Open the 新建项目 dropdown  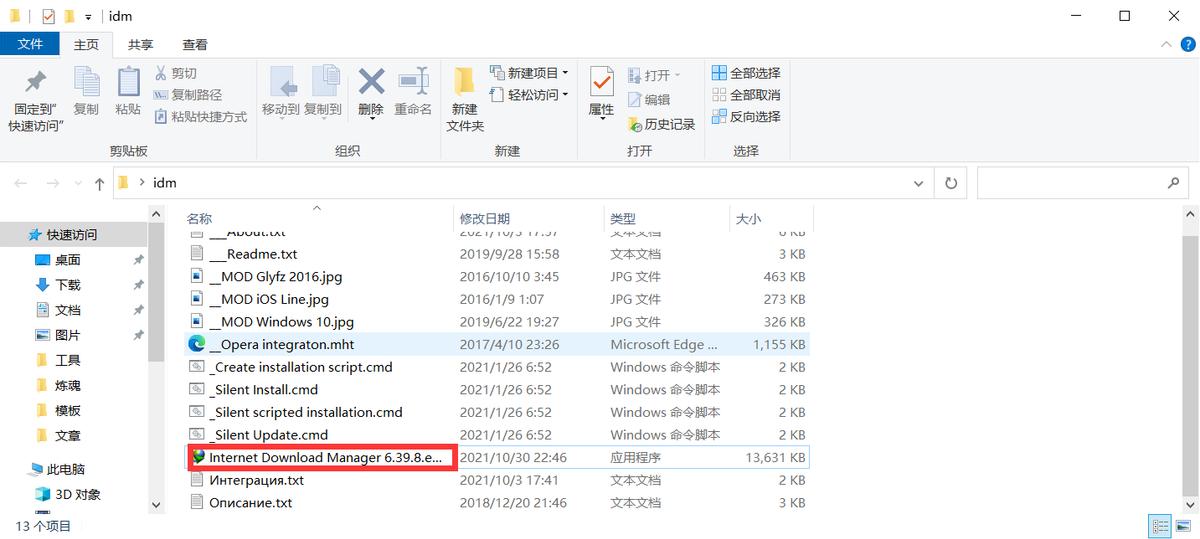[528, 73]
